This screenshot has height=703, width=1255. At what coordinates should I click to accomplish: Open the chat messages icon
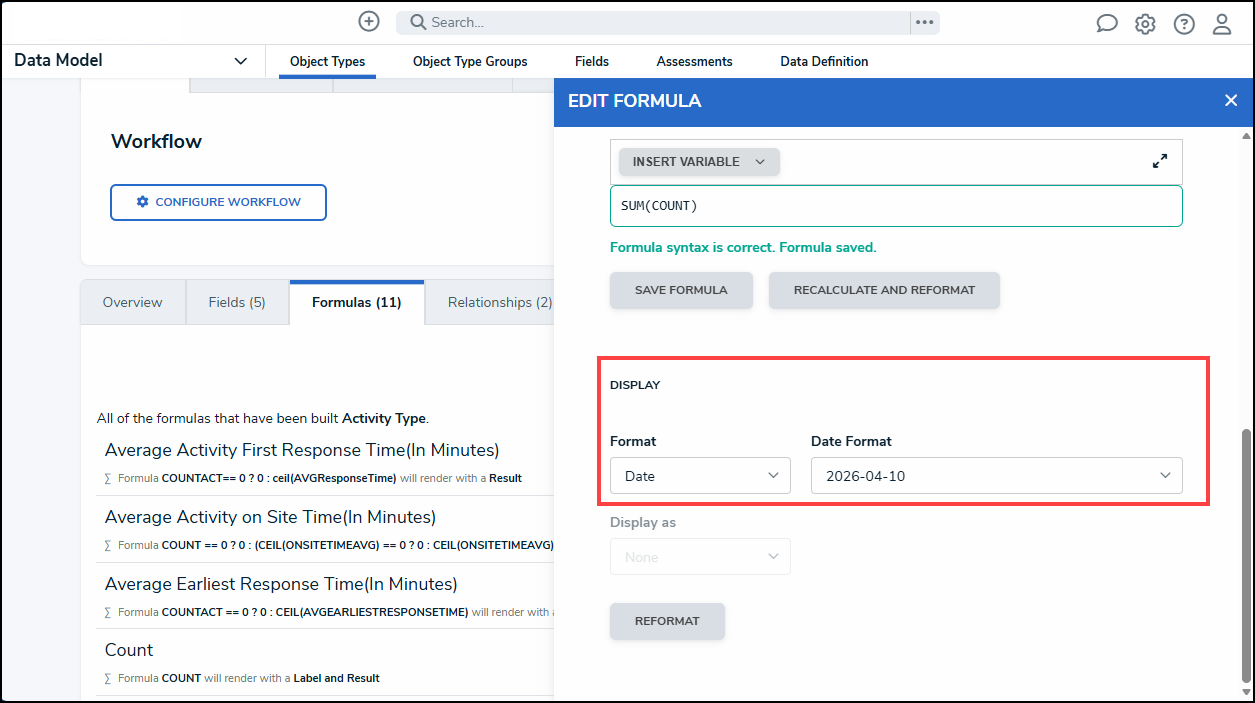(1106, 24)
